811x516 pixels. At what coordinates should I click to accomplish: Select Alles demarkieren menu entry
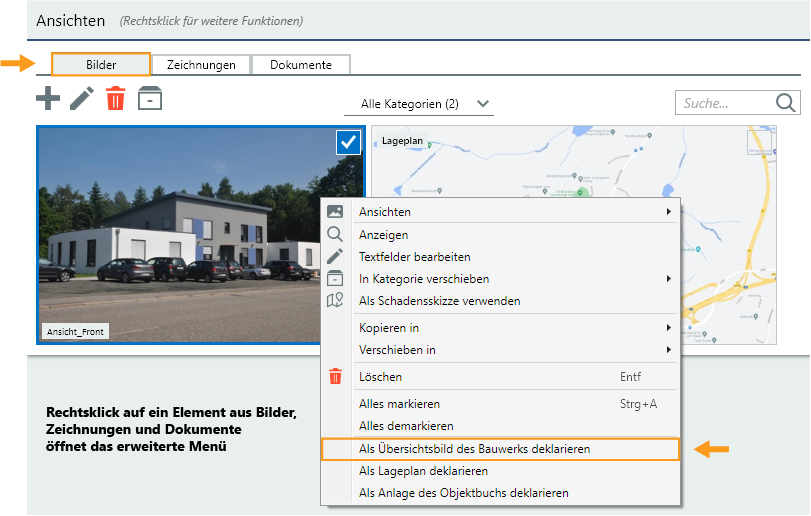(x=501, y=426)
